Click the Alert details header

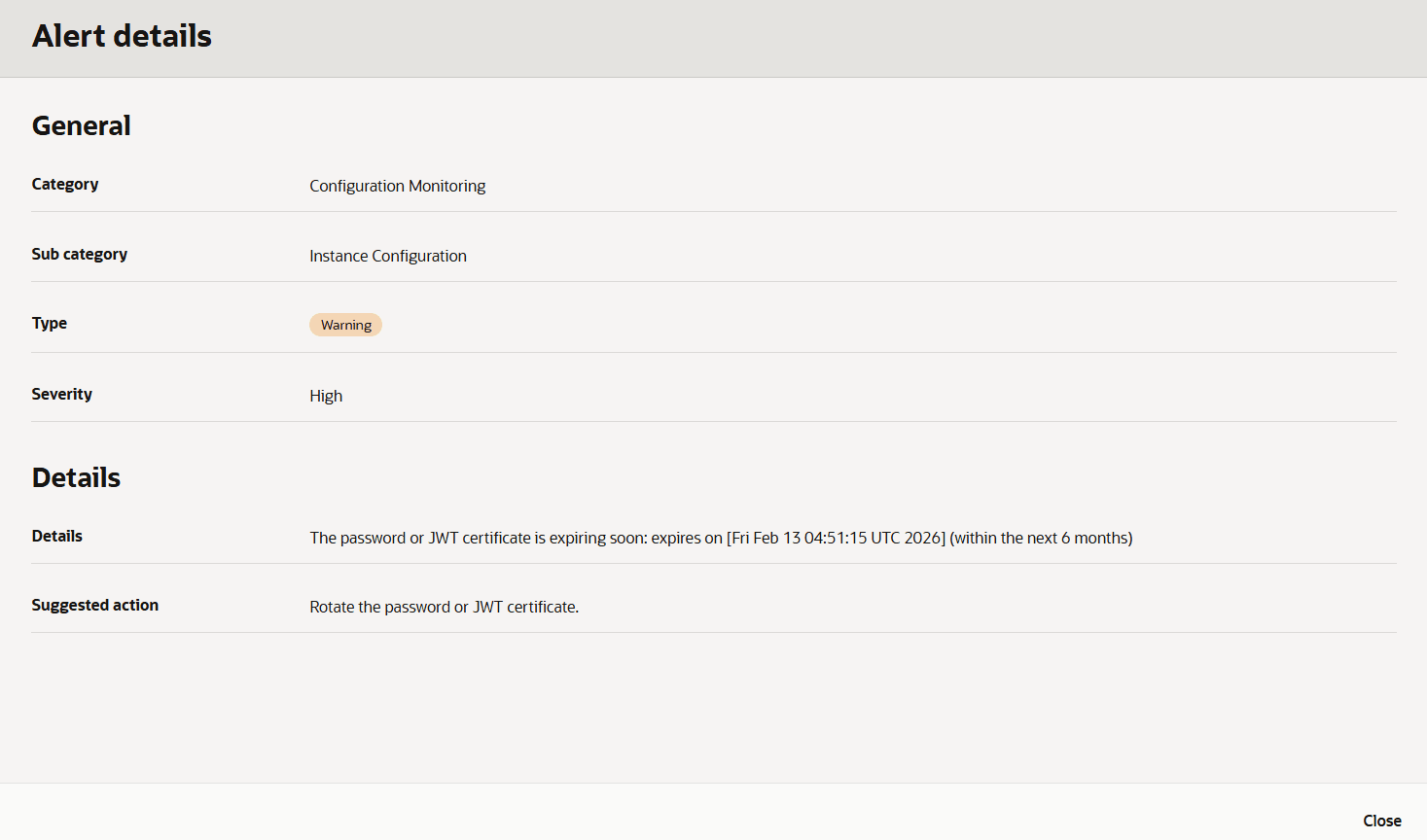(x=122, y=36)
